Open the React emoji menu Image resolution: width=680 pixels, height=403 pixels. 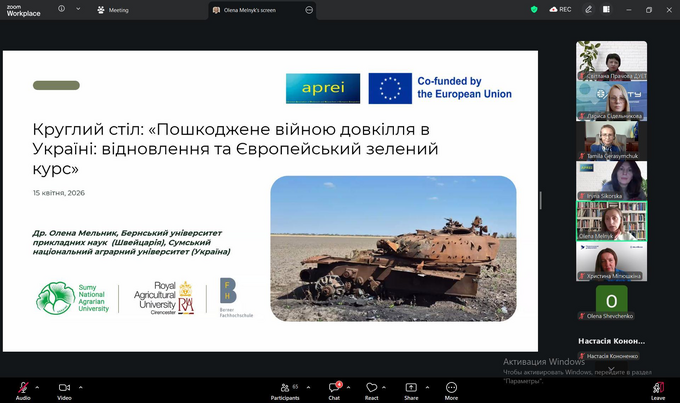click(x=371, y=386)
